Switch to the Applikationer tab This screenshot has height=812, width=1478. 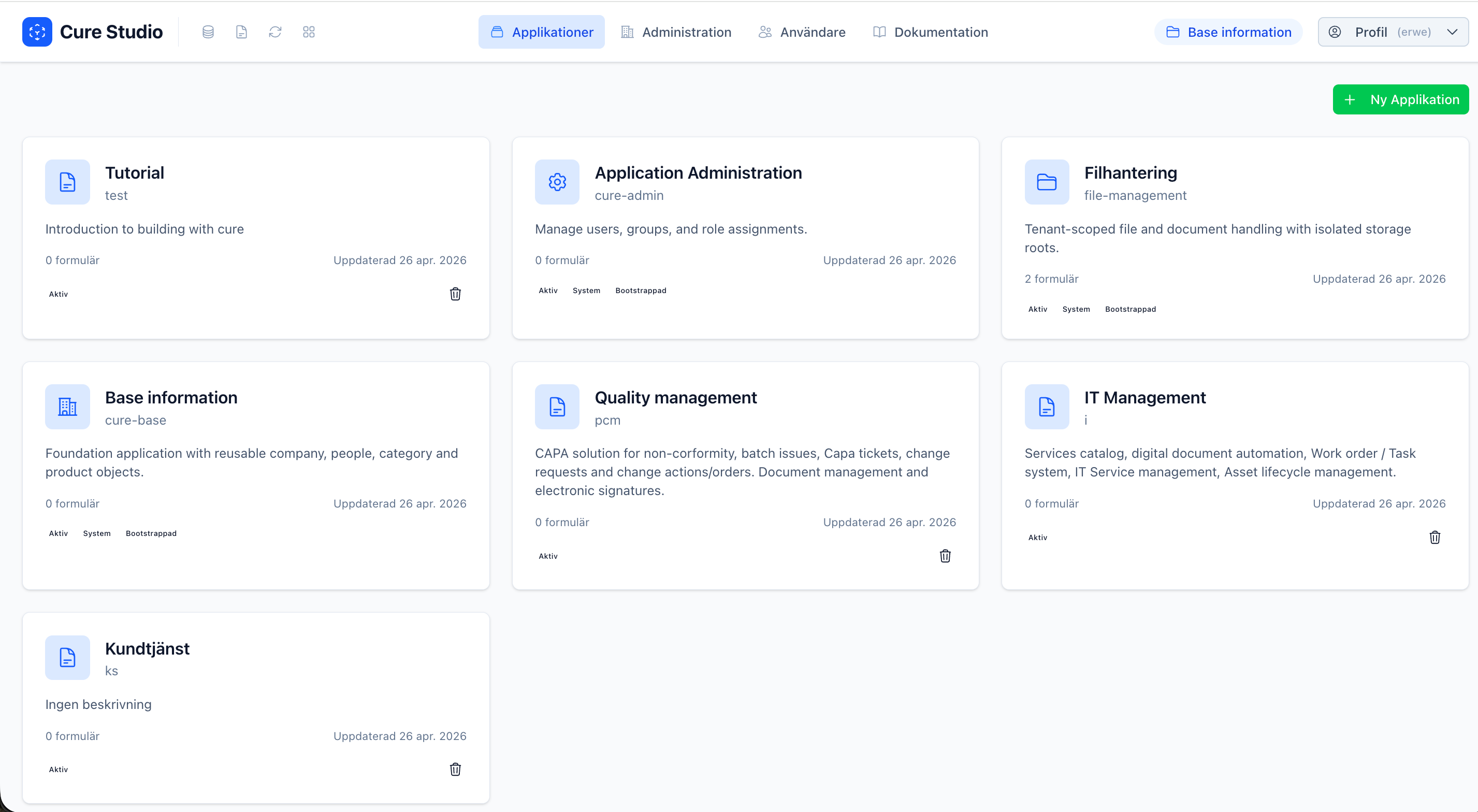[541, 32]
